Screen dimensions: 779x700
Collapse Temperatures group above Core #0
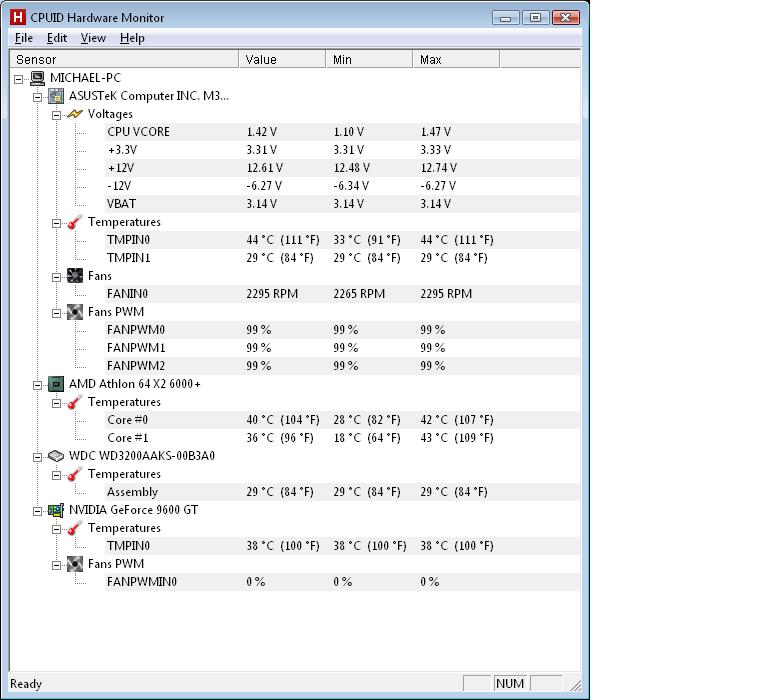(57, 403)
